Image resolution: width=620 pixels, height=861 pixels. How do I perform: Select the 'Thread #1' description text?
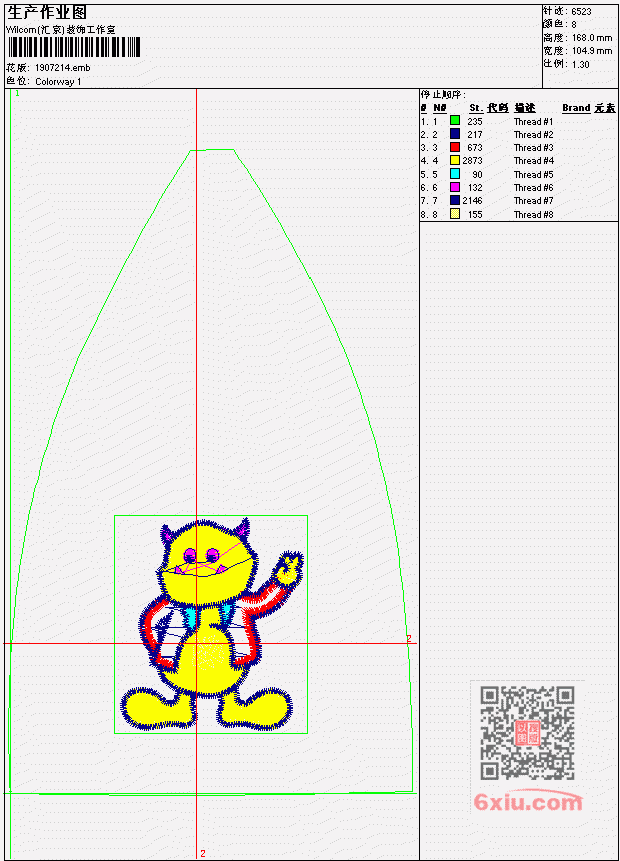[x=533, y=121]
